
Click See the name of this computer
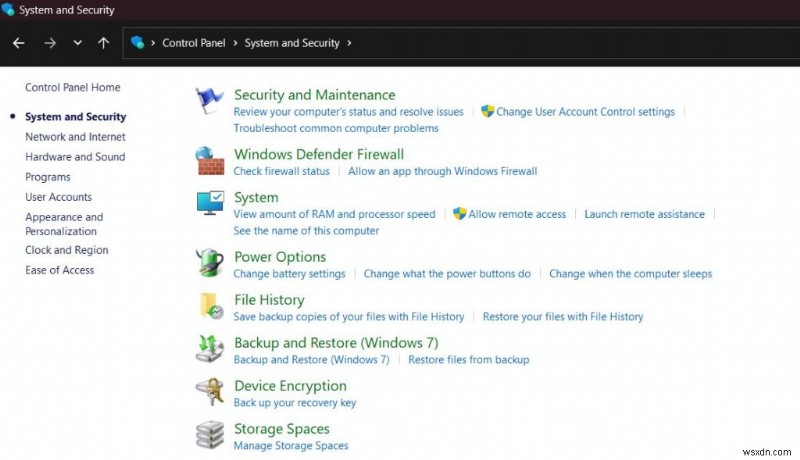coord(306,231)
